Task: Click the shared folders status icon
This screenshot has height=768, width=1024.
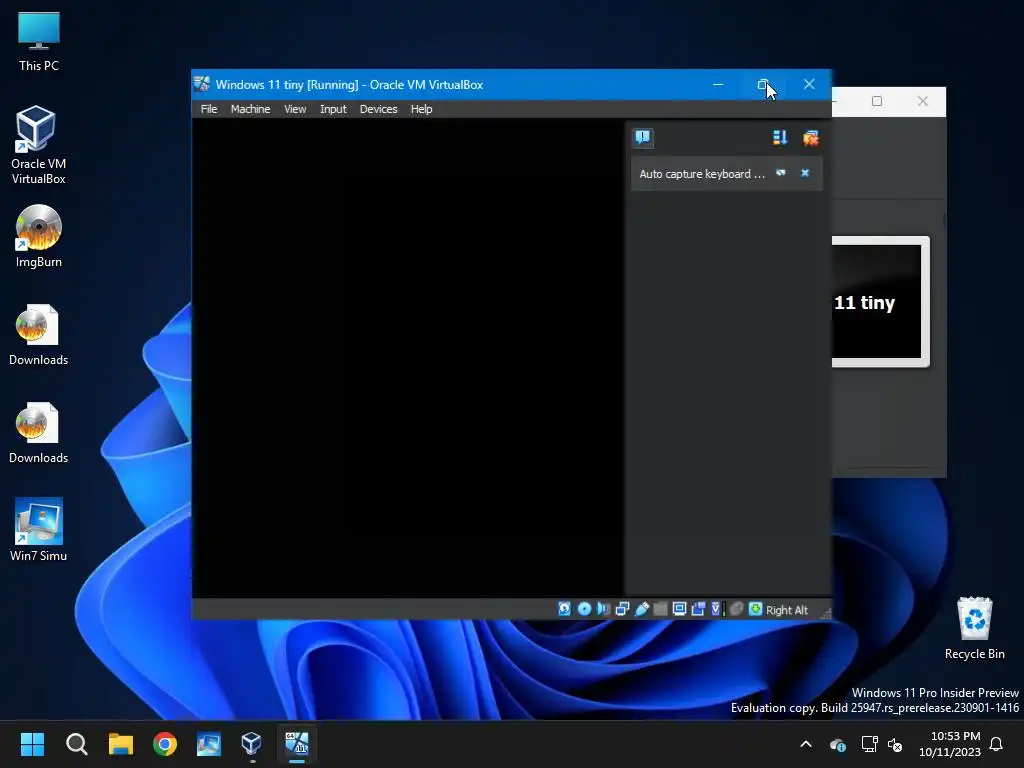Action: [x=660, y=609]
